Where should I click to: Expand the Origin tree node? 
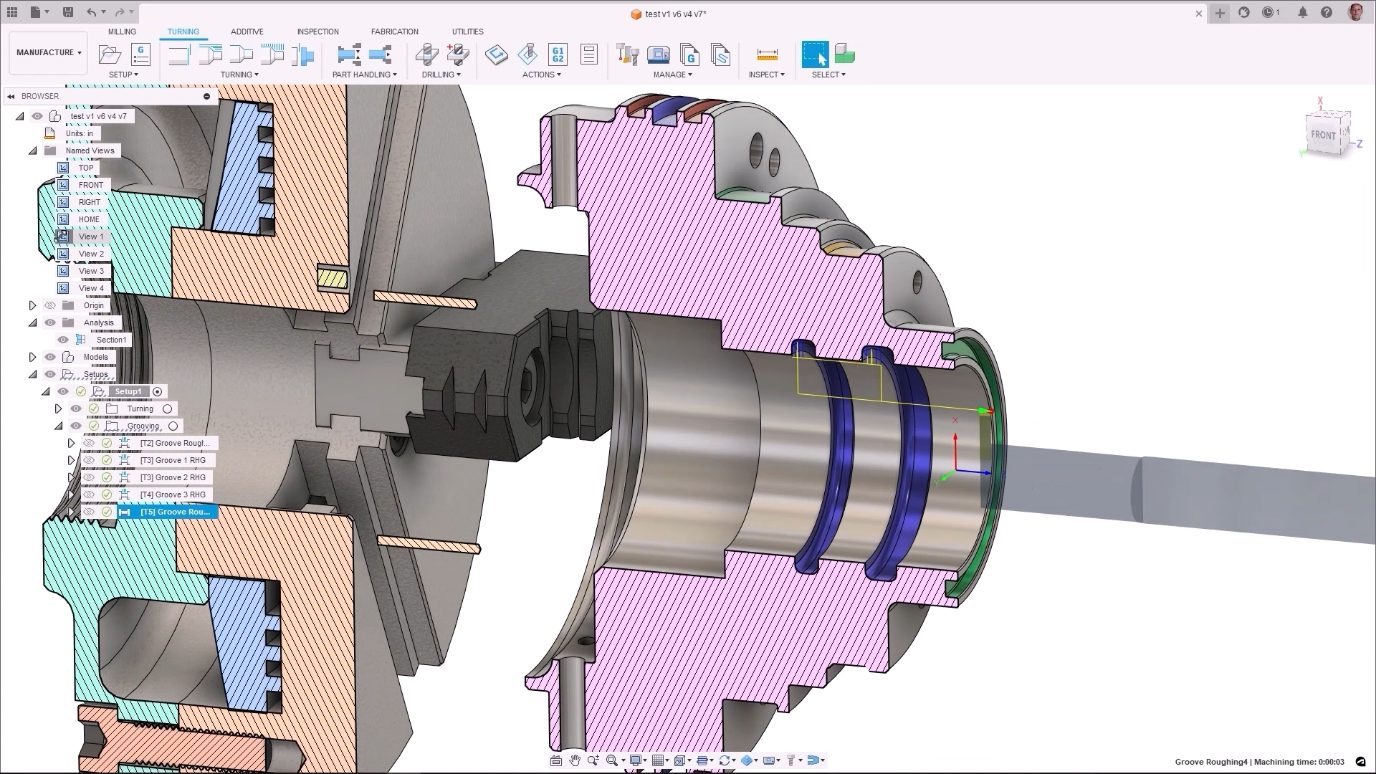32,306
